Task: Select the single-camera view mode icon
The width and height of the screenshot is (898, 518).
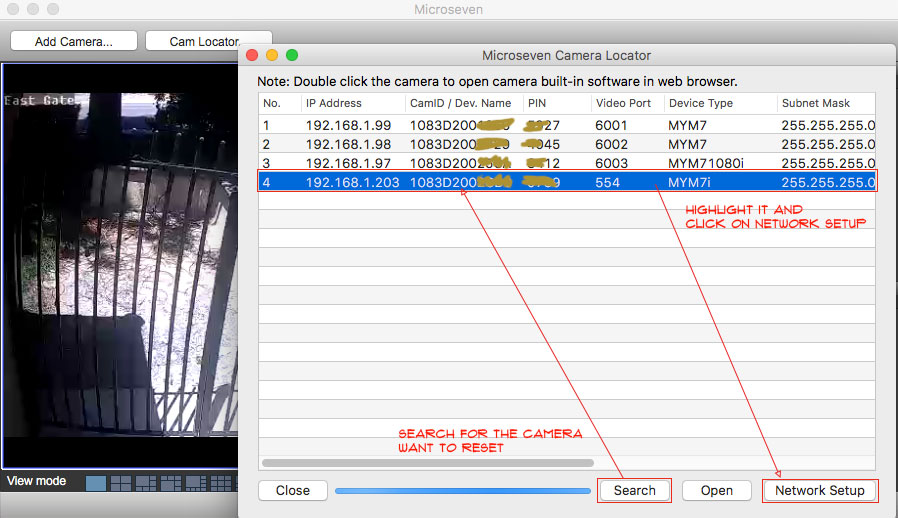Action: pyautogui.click(x=96, y=483)
